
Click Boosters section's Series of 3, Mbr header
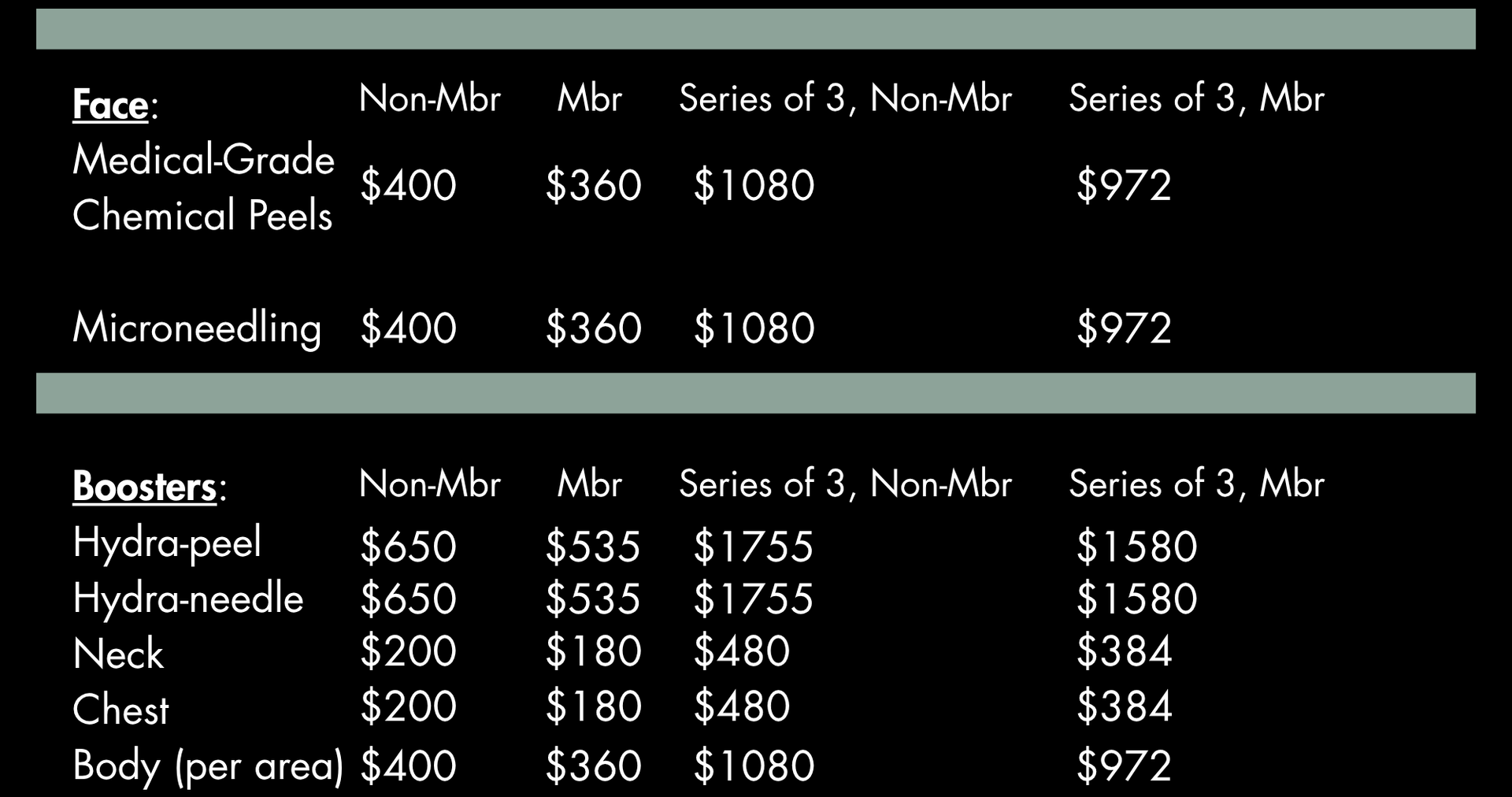[x=1196, y=484]
